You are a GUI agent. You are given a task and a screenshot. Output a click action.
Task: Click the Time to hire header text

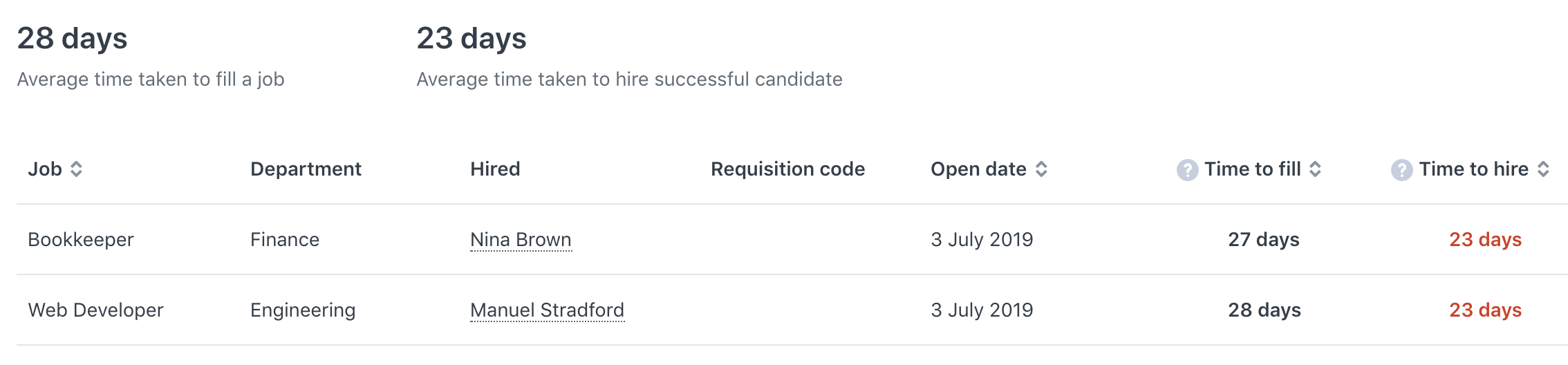coord(1474,169)
